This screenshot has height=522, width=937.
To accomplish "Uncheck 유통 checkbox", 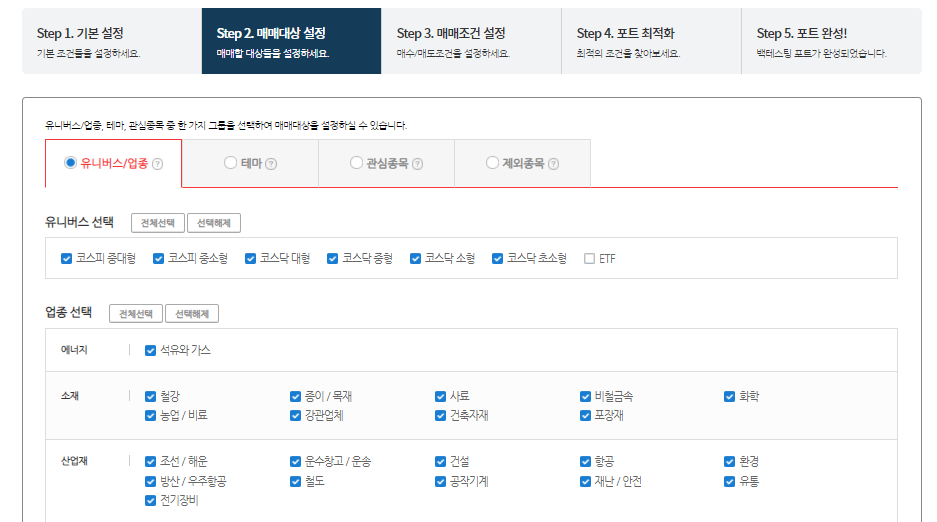I will click(730, 481).
